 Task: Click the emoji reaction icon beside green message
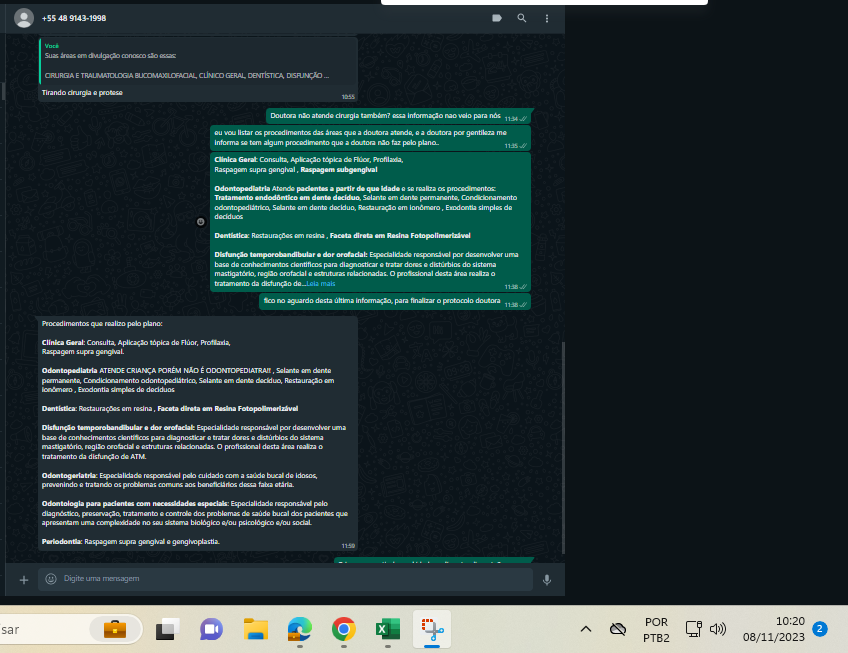click(x=201, y=222)
